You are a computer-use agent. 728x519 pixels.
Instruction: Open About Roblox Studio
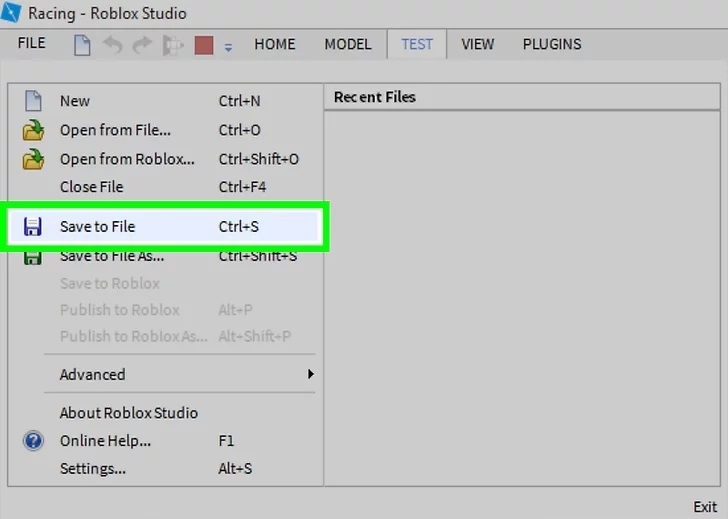coord(165,413)
